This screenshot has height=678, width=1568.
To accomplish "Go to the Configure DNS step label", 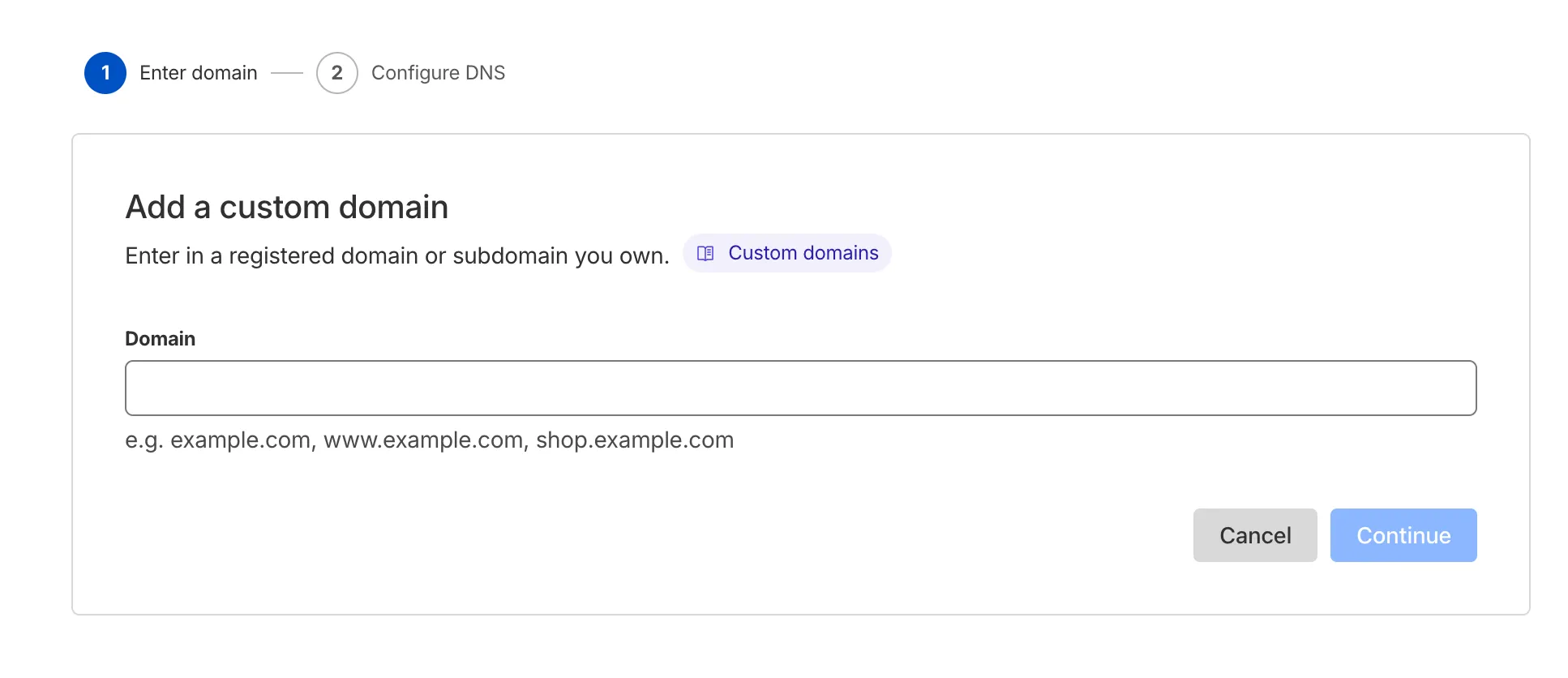I will click(438, 73).
